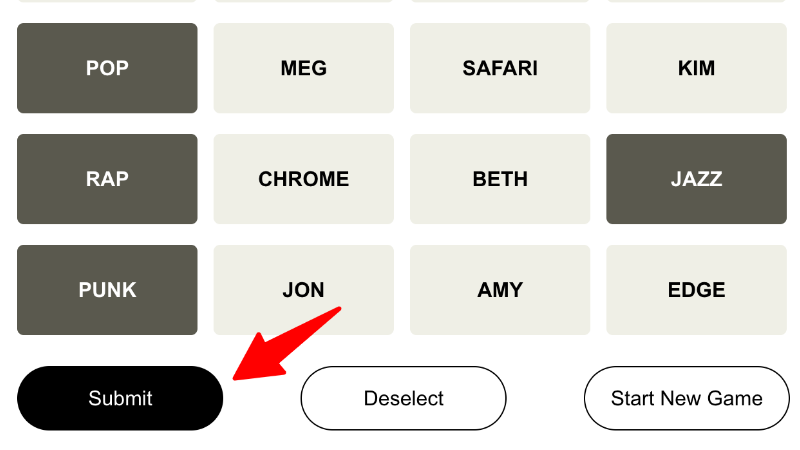Tap the BETH tile
800x450 pixels.
pyautogui.click(x=500, y=179)
